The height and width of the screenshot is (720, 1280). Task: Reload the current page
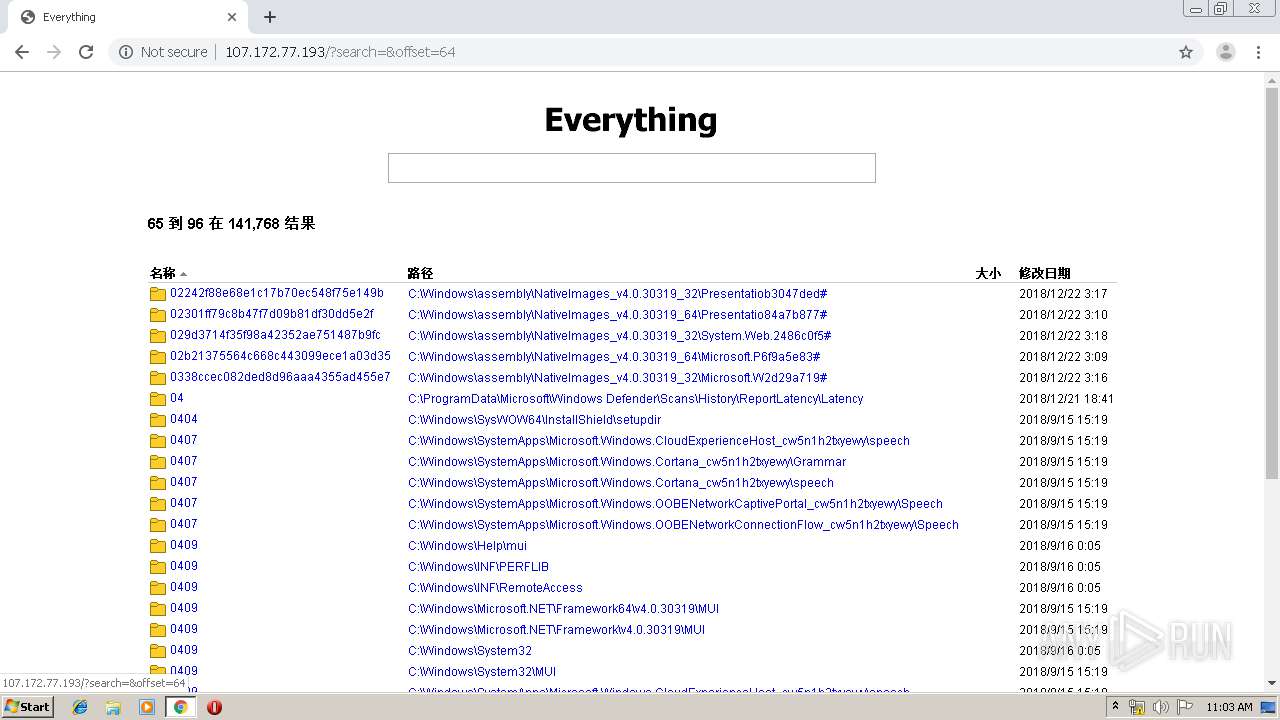[x=86, y=52]
